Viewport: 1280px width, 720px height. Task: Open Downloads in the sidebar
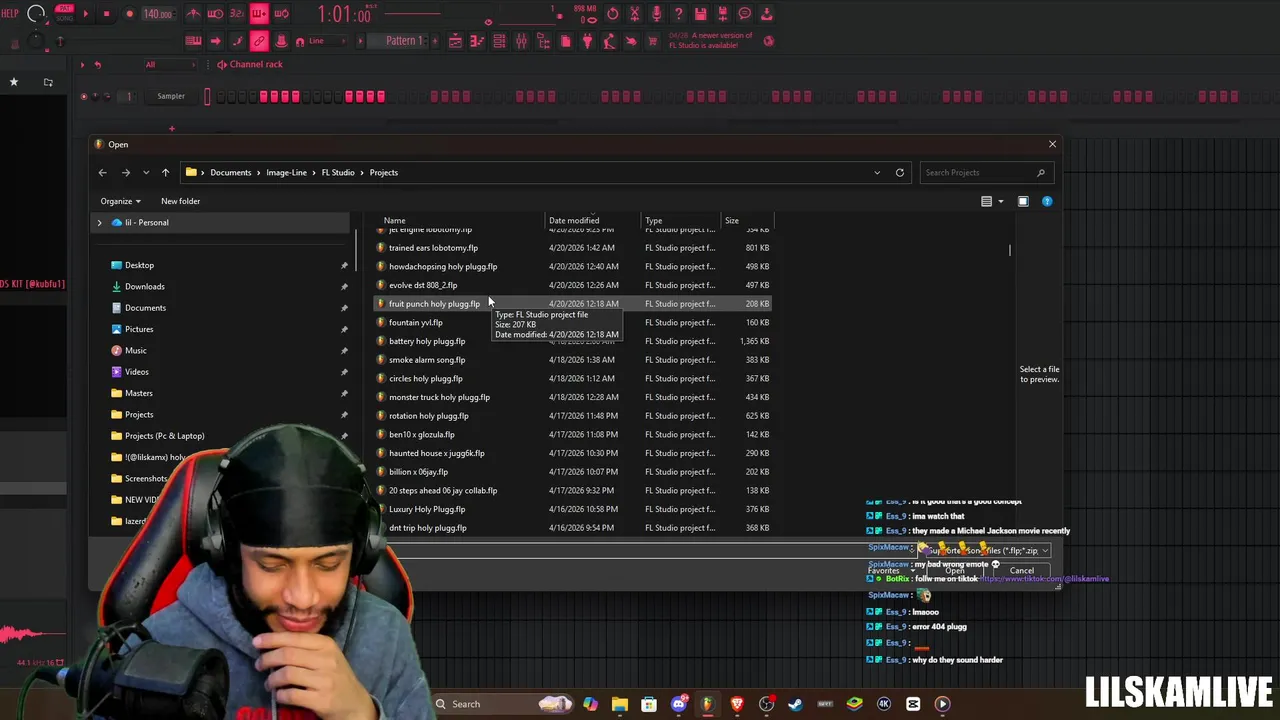pos(144,286)
